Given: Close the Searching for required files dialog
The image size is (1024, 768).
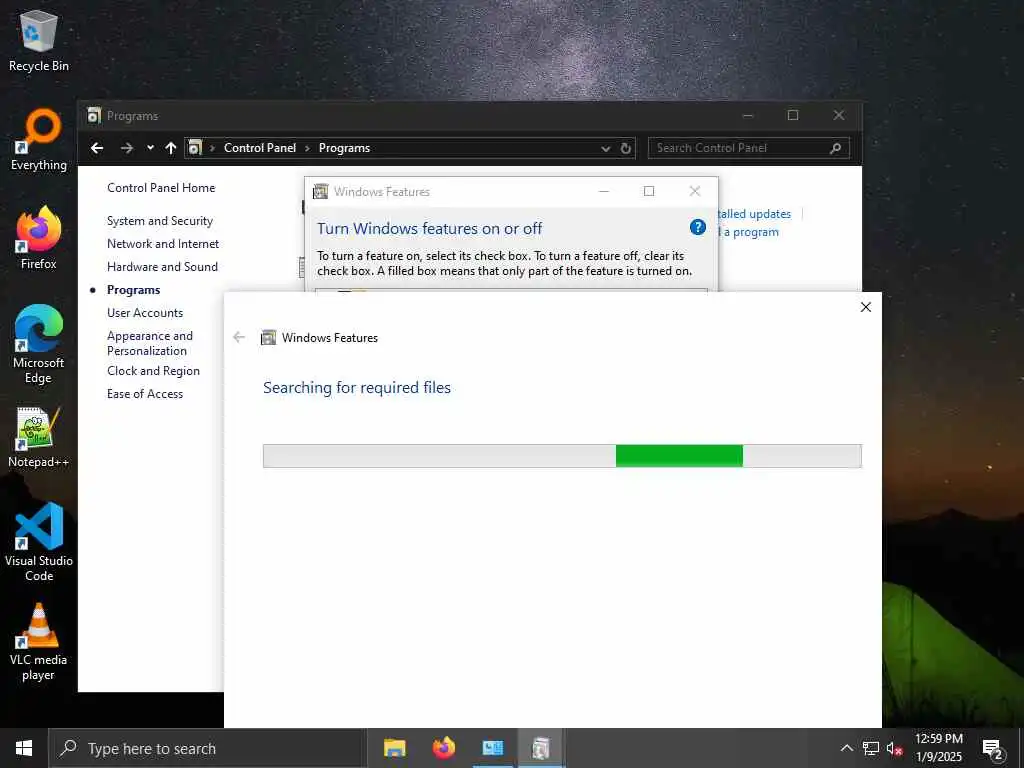Looking at the screenshot, I should coord(866,307).
